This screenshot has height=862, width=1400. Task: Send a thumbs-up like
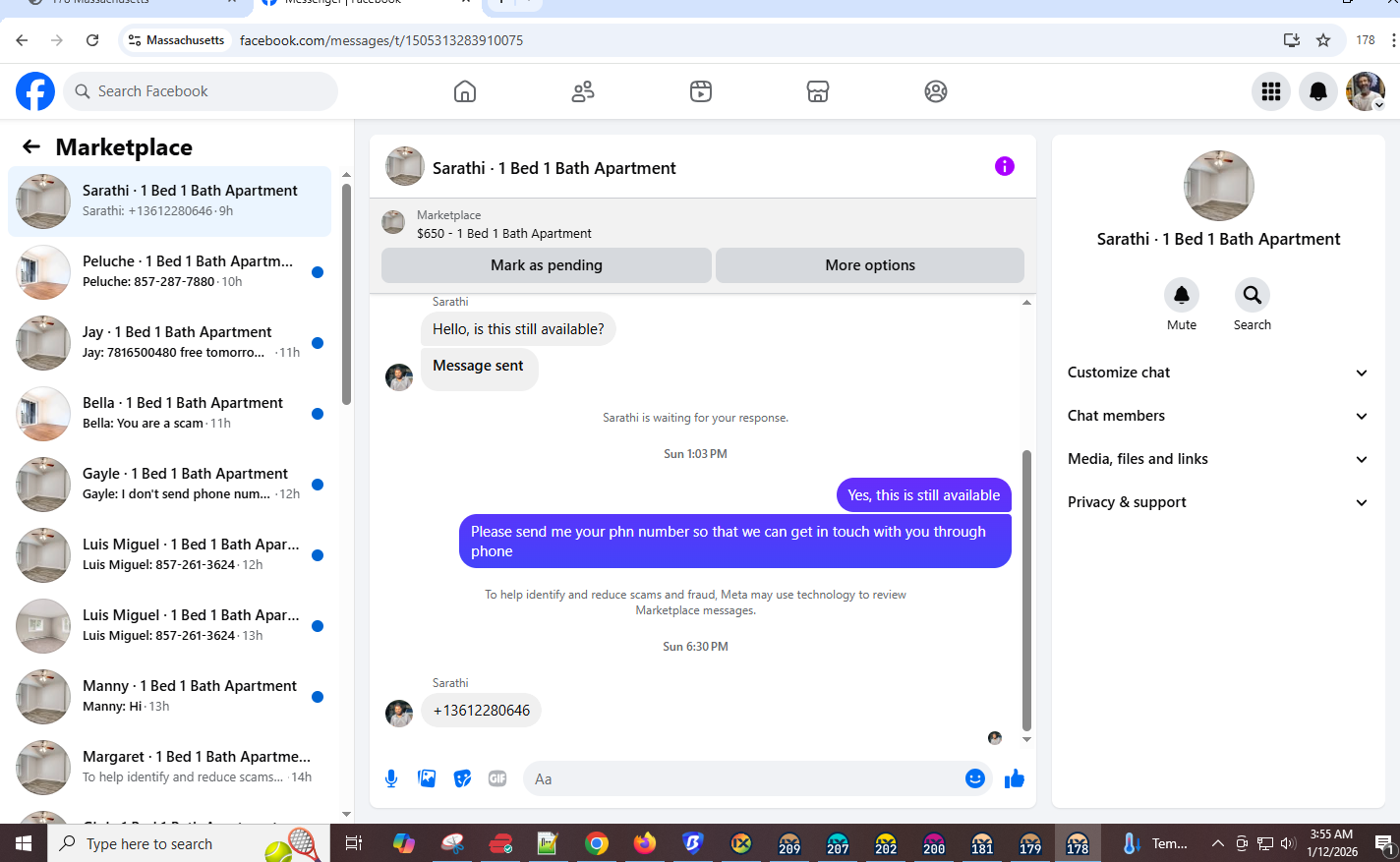1015,778
